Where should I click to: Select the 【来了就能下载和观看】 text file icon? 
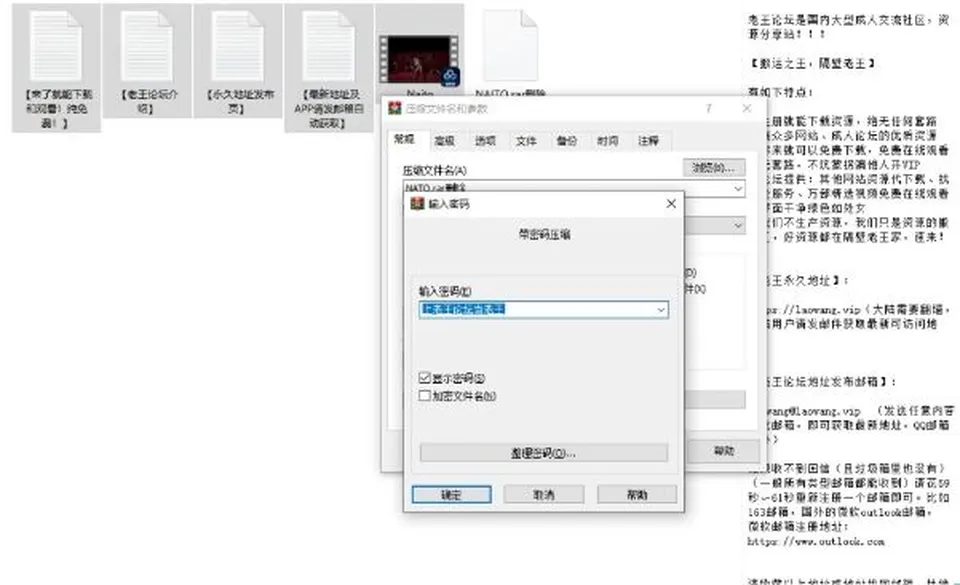coord(56,48)
